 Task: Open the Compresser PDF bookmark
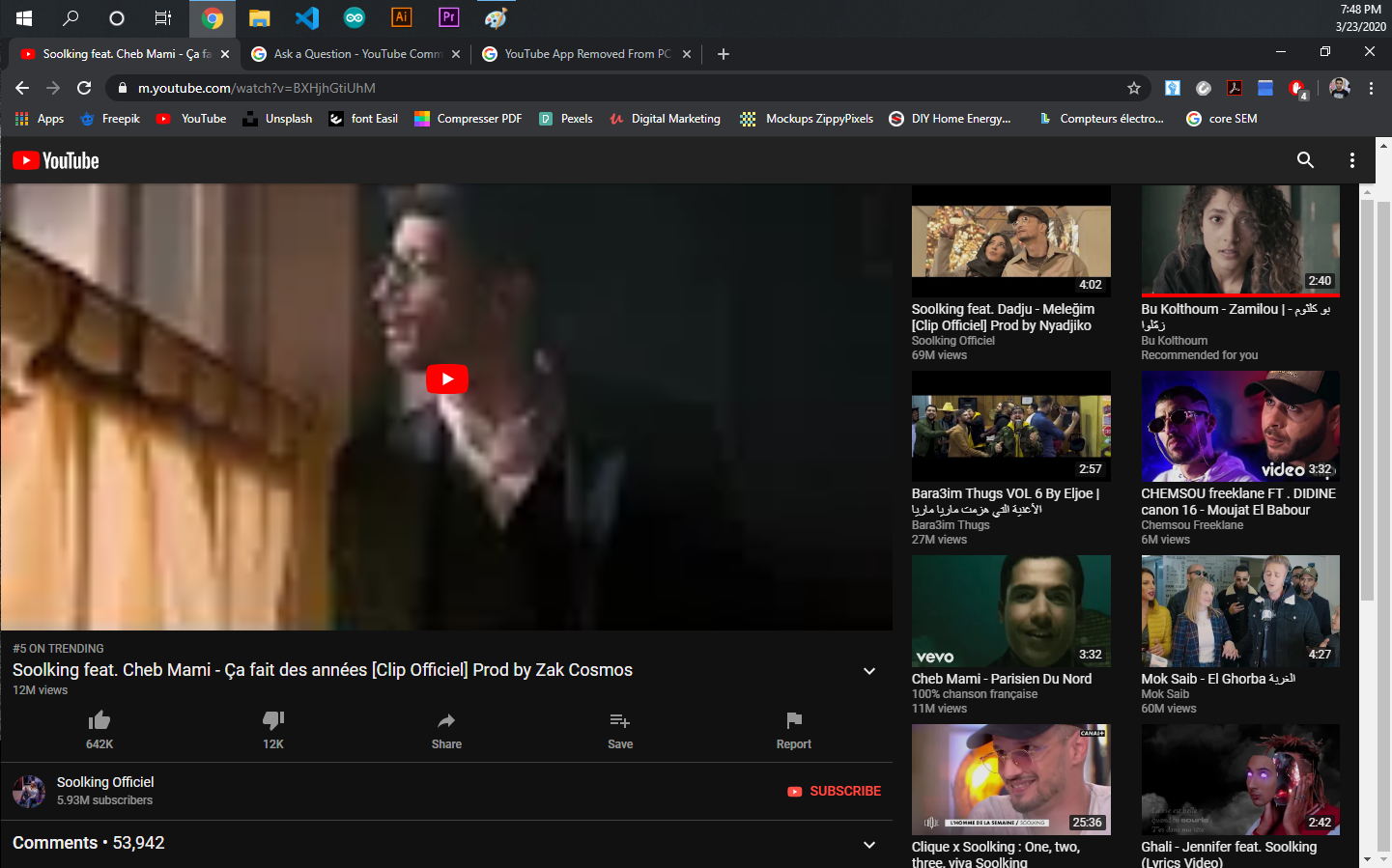click(469, 119)
